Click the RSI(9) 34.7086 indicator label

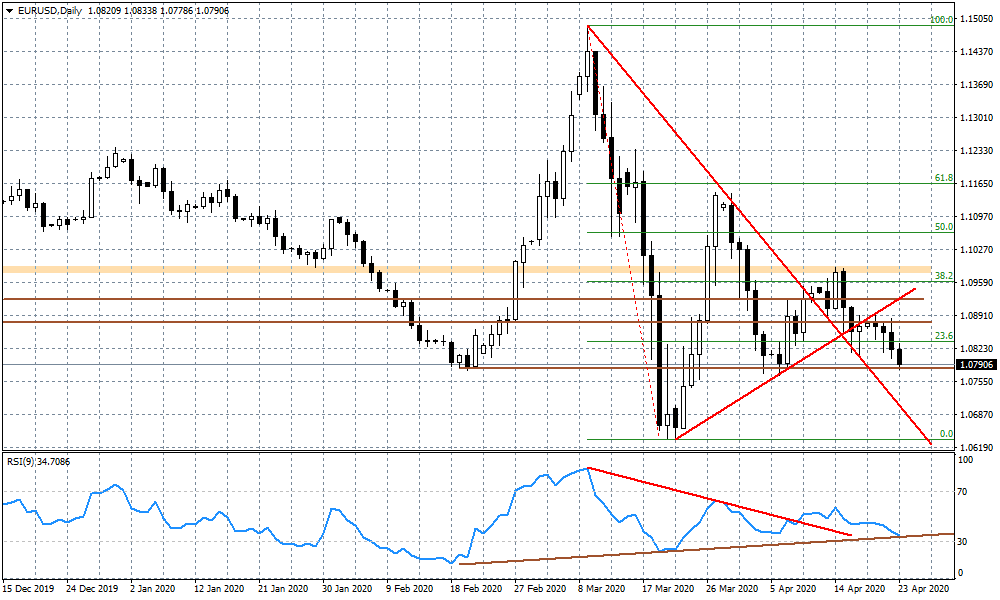38,461
